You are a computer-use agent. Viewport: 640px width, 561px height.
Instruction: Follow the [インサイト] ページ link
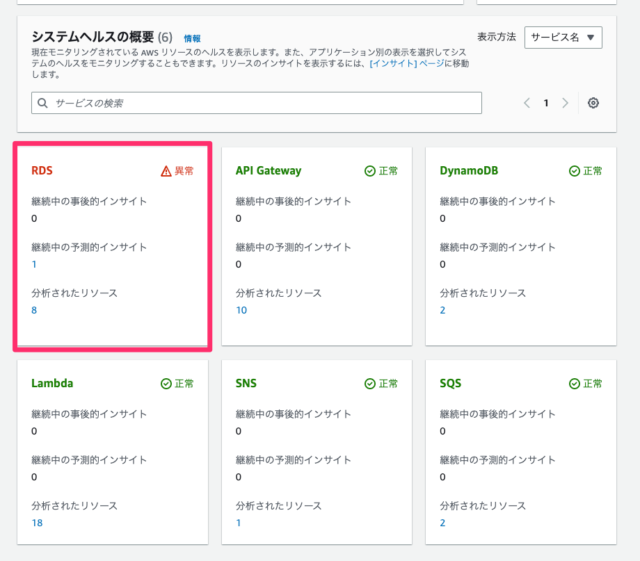click(407, 63)
